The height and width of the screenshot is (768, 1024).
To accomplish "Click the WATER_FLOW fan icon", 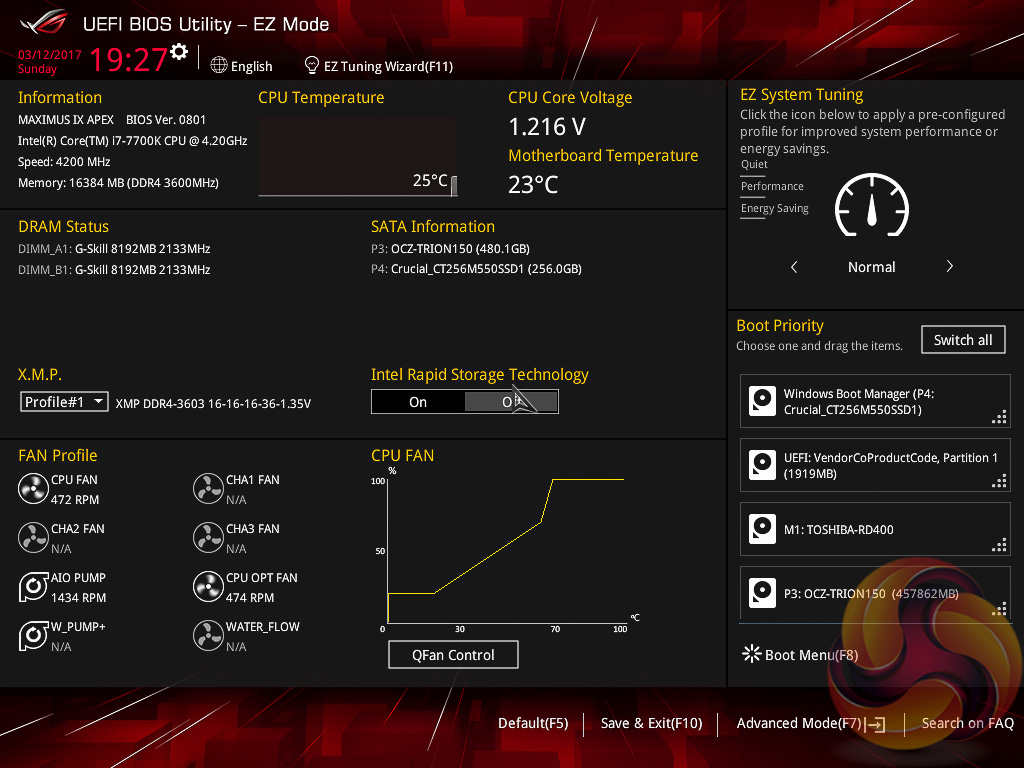I will tap(208, 636).
